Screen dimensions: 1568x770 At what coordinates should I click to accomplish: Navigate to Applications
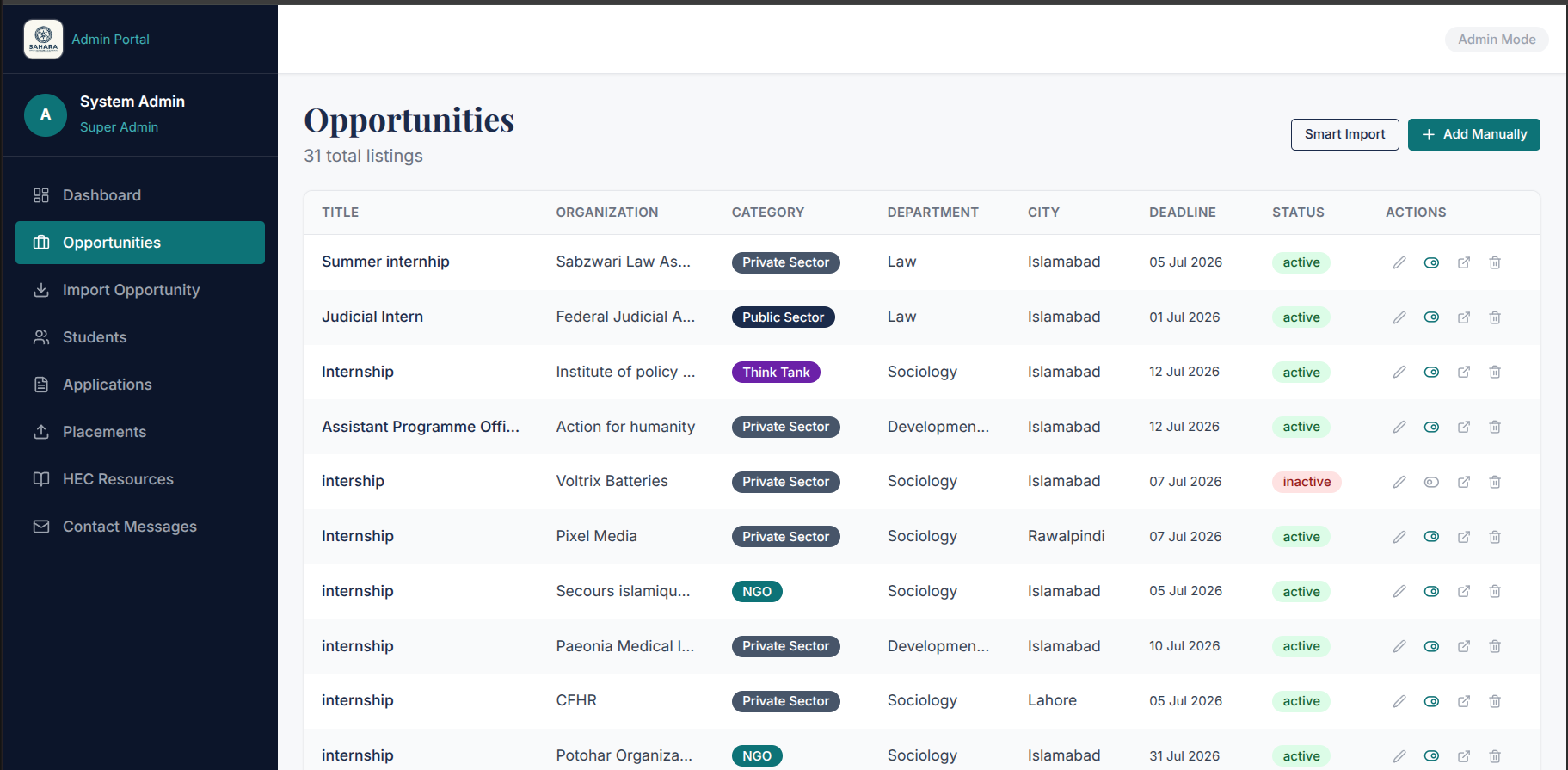tap(140, 385)
